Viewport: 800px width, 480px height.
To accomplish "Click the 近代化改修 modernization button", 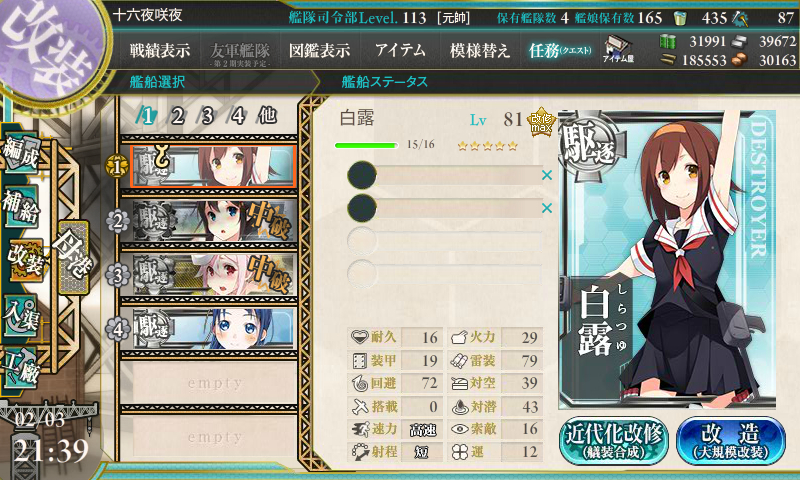I will click(614, 441).
